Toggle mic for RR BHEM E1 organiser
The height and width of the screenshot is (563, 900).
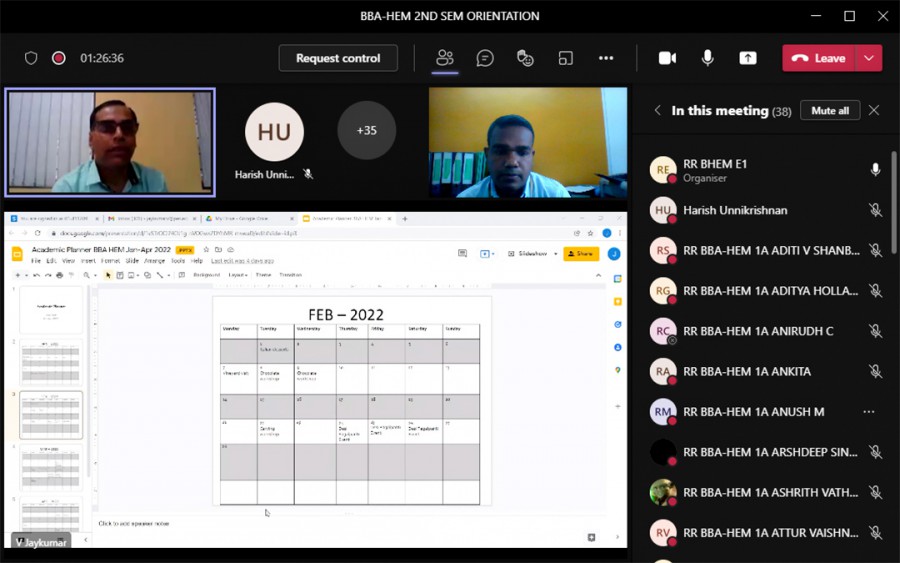click(875, 170)
